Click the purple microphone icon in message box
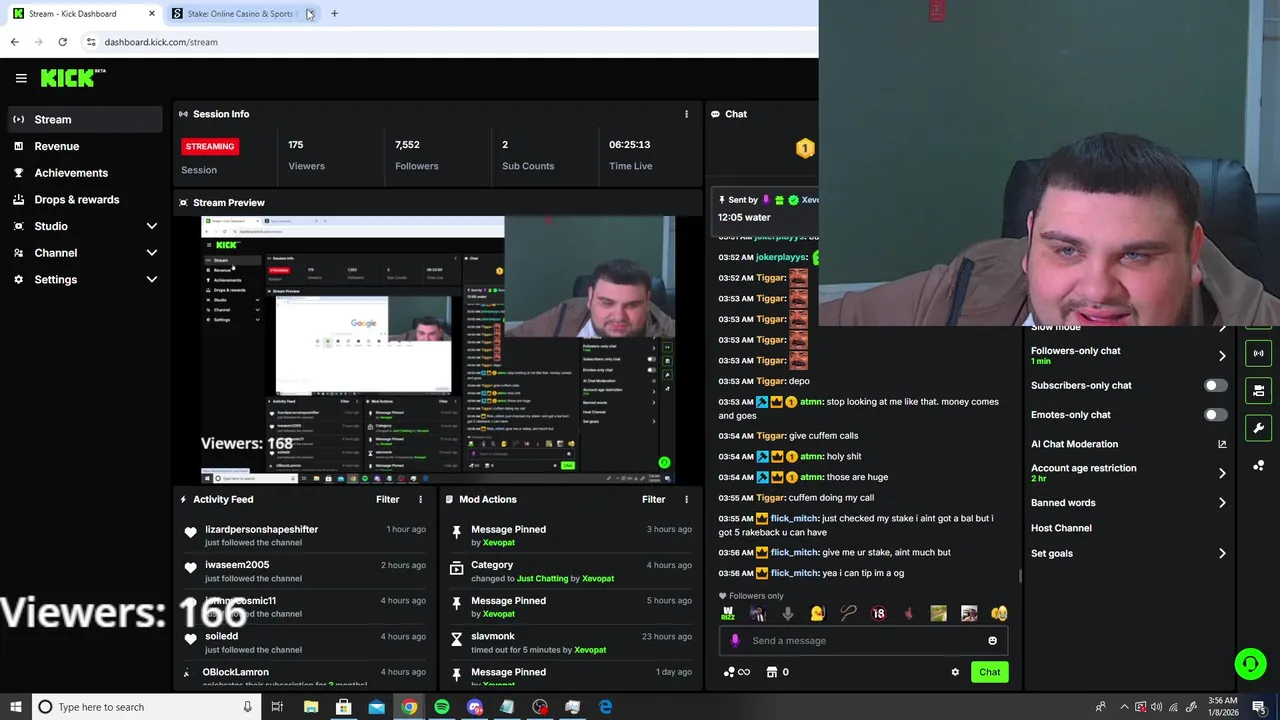The width and height of the screenshot is (1280, 720). [735, 641]
